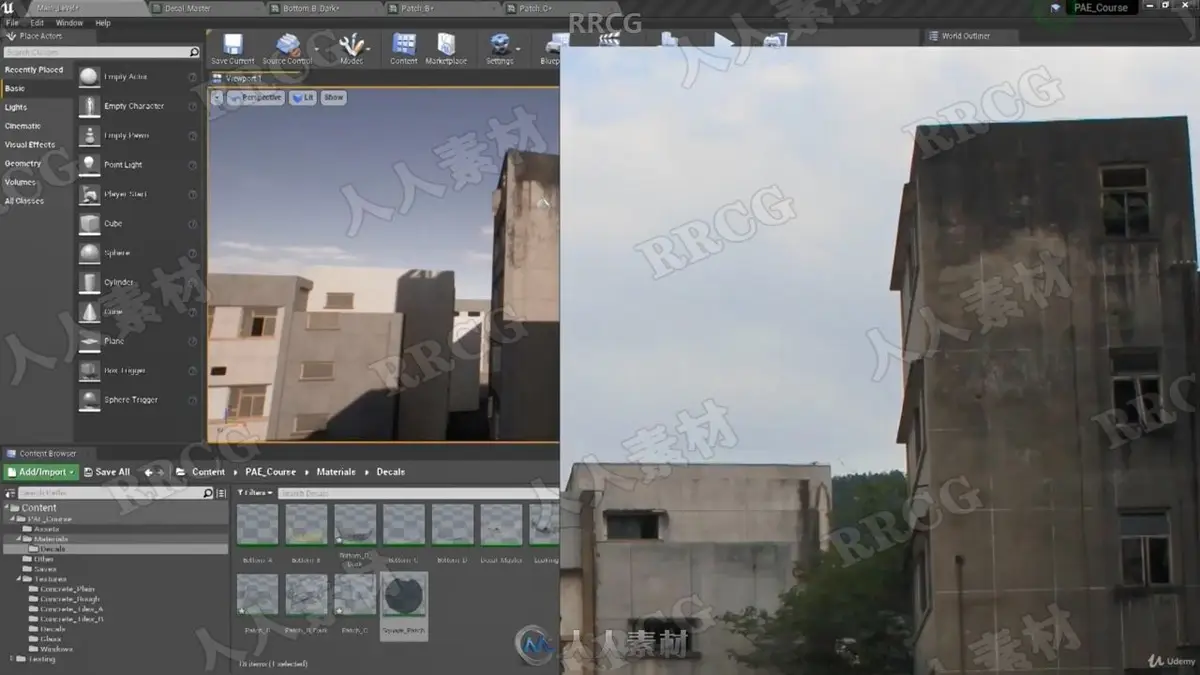Select the Cube actor icon
Viewport: 1200px width, 675px height.
click(x=89, y=223)
